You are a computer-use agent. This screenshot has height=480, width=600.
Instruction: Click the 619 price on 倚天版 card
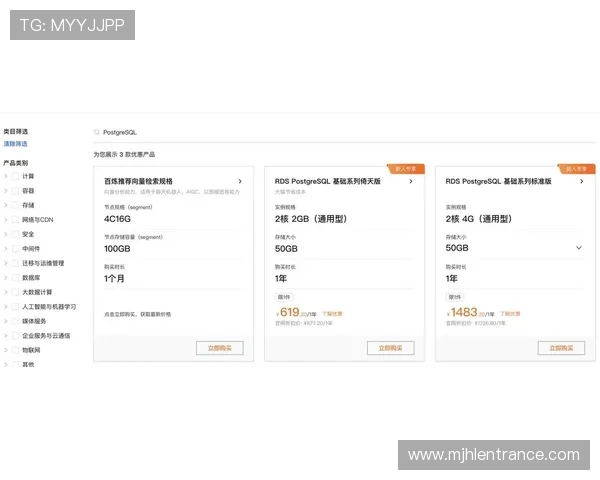pos(290,312)
